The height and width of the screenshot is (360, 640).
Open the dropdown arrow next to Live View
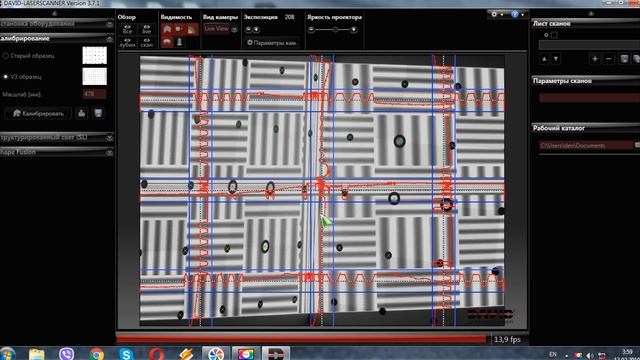234,29
